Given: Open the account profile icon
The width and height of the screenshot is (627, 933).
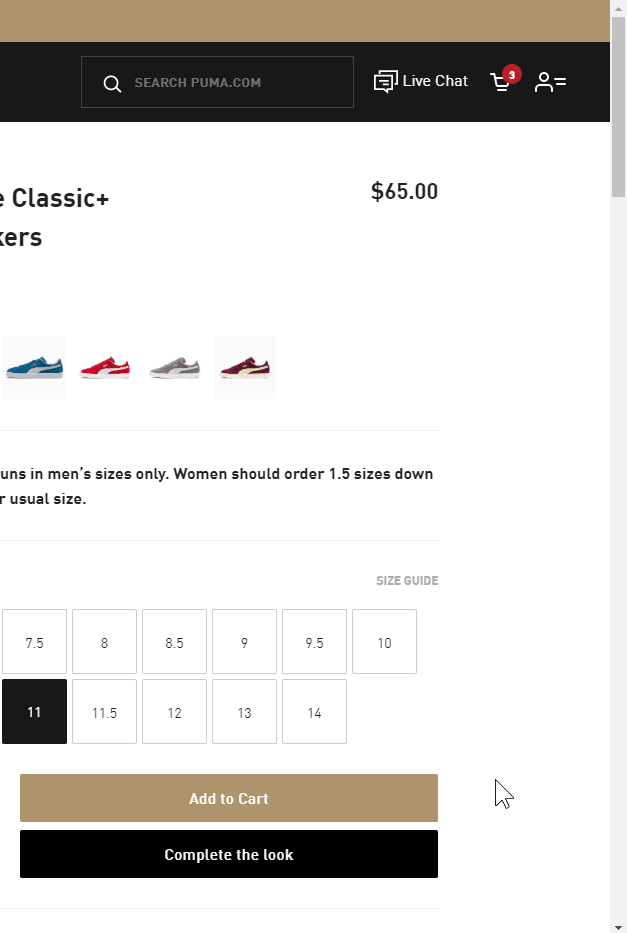Looking at the screenshot, I should coord(549,82).
